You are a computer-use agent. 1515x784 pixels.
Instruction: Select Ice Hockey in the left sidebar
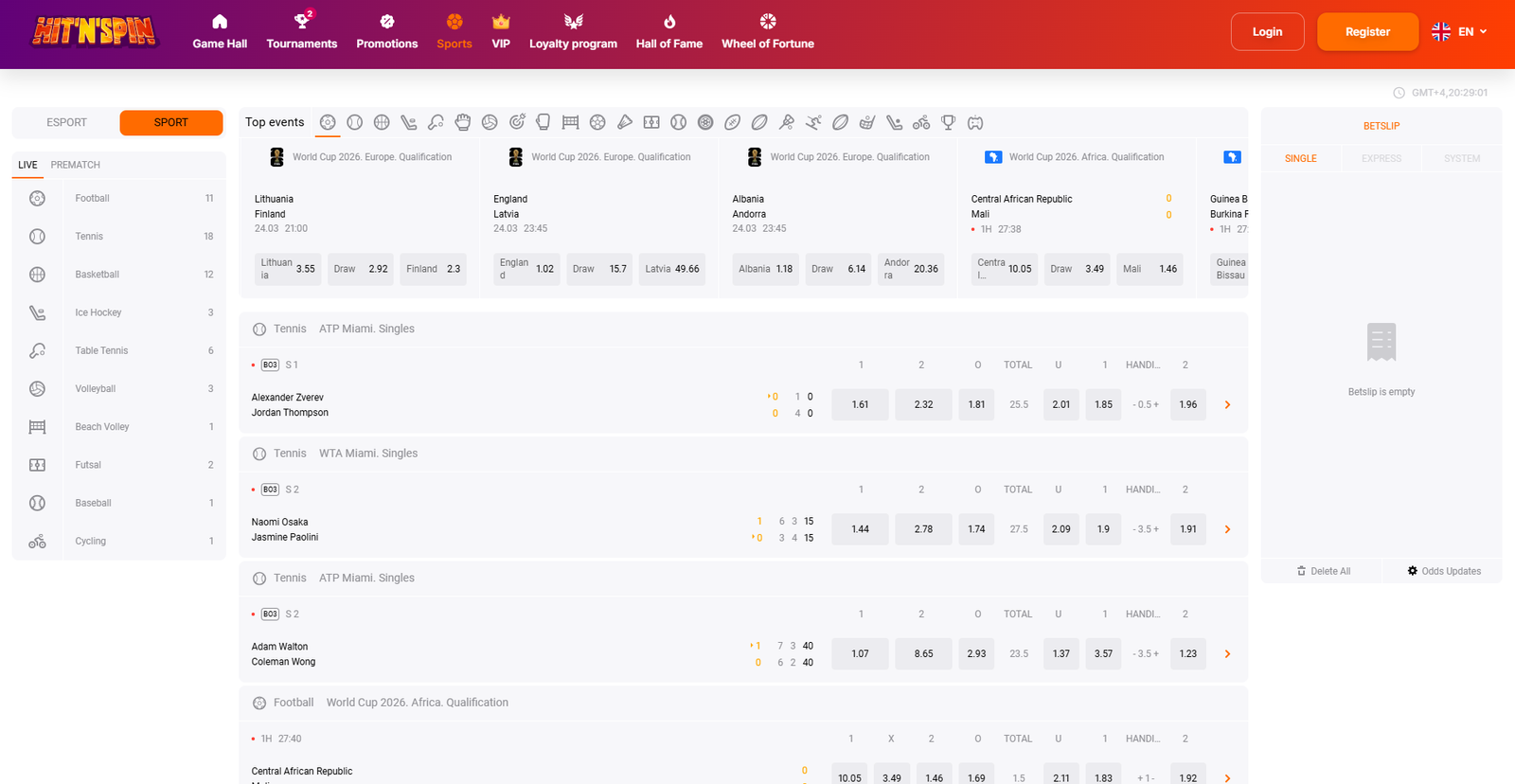98,312
